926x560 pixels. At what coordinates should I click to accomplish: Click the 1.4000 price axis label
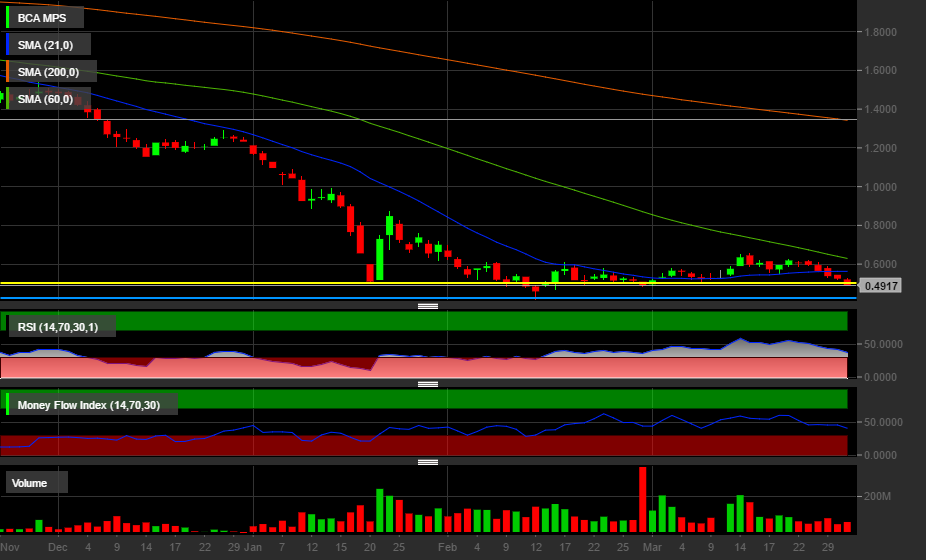880,109
